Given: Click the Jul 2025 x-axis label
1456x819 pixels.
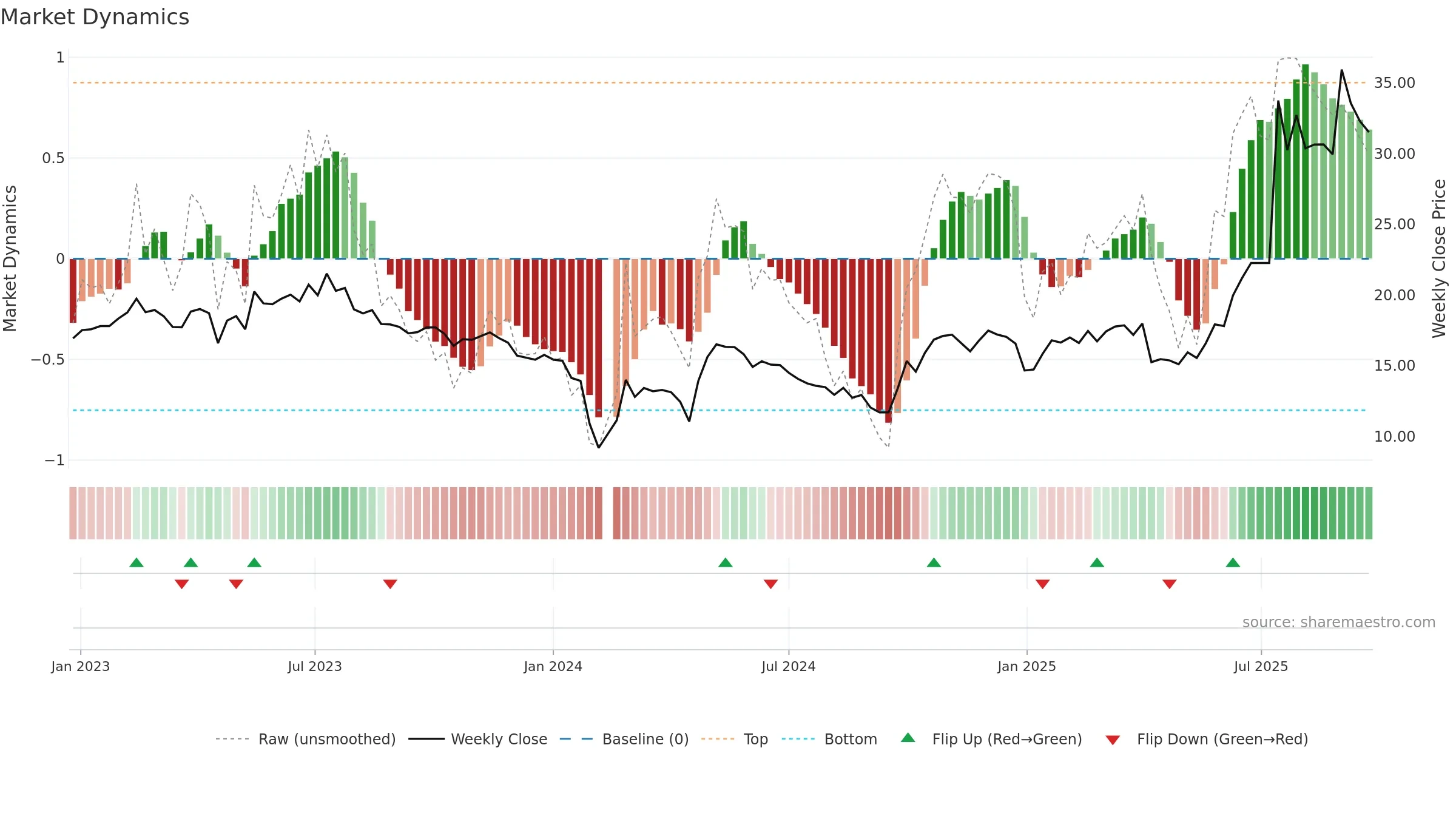Looking at the screenshot, I should point(1261,666).
